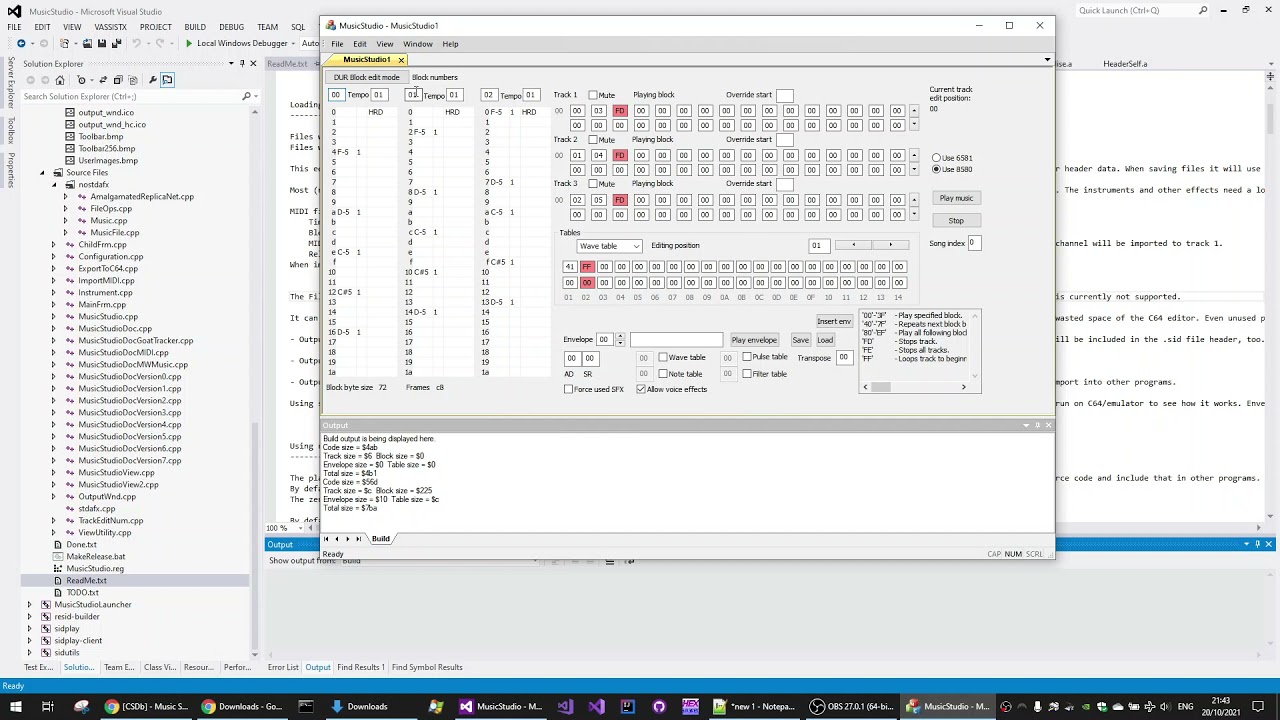Enable the Note table checkbox
The image size is (1280, 720).
pos(663,374)
